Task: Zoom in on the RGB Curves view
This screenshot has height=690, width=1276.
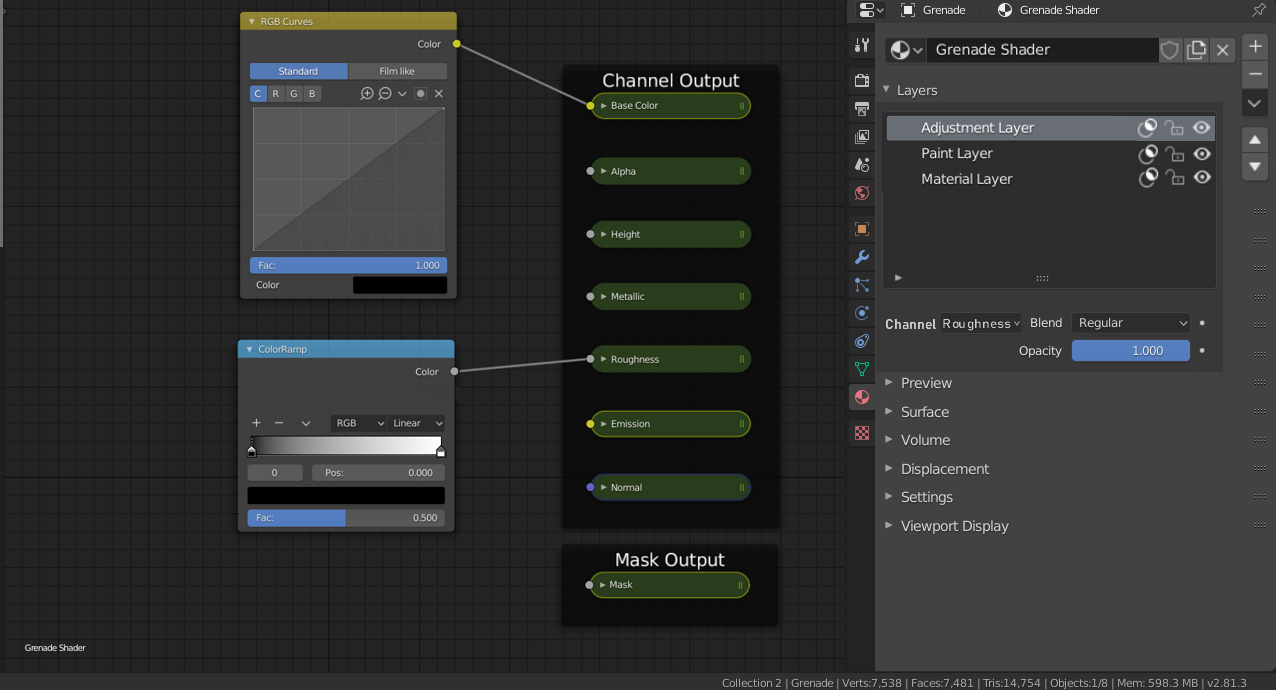Action: tap(367, 93)
